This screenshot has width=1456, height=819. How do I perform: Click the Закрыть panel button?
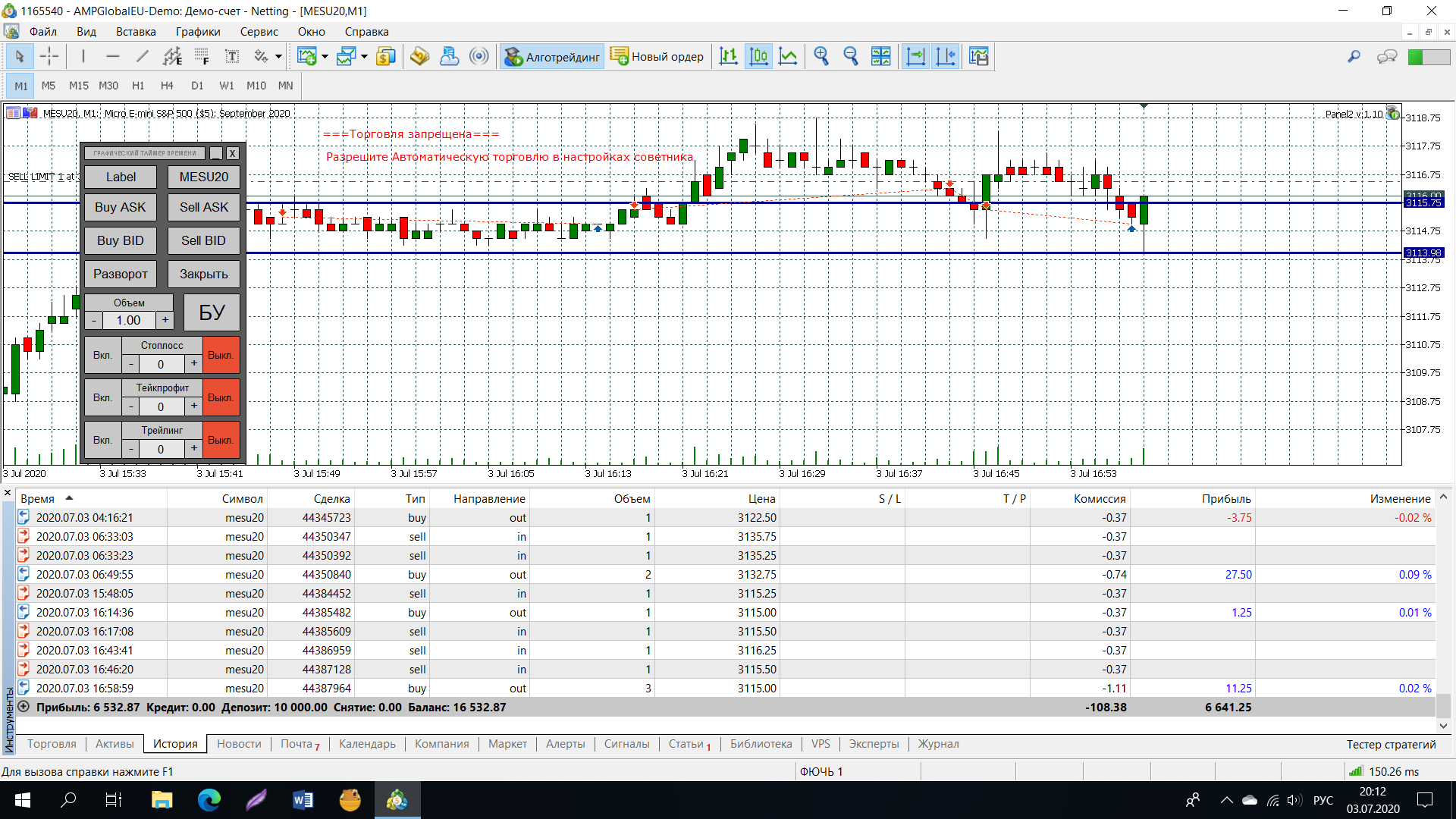(x=203, y=274)
